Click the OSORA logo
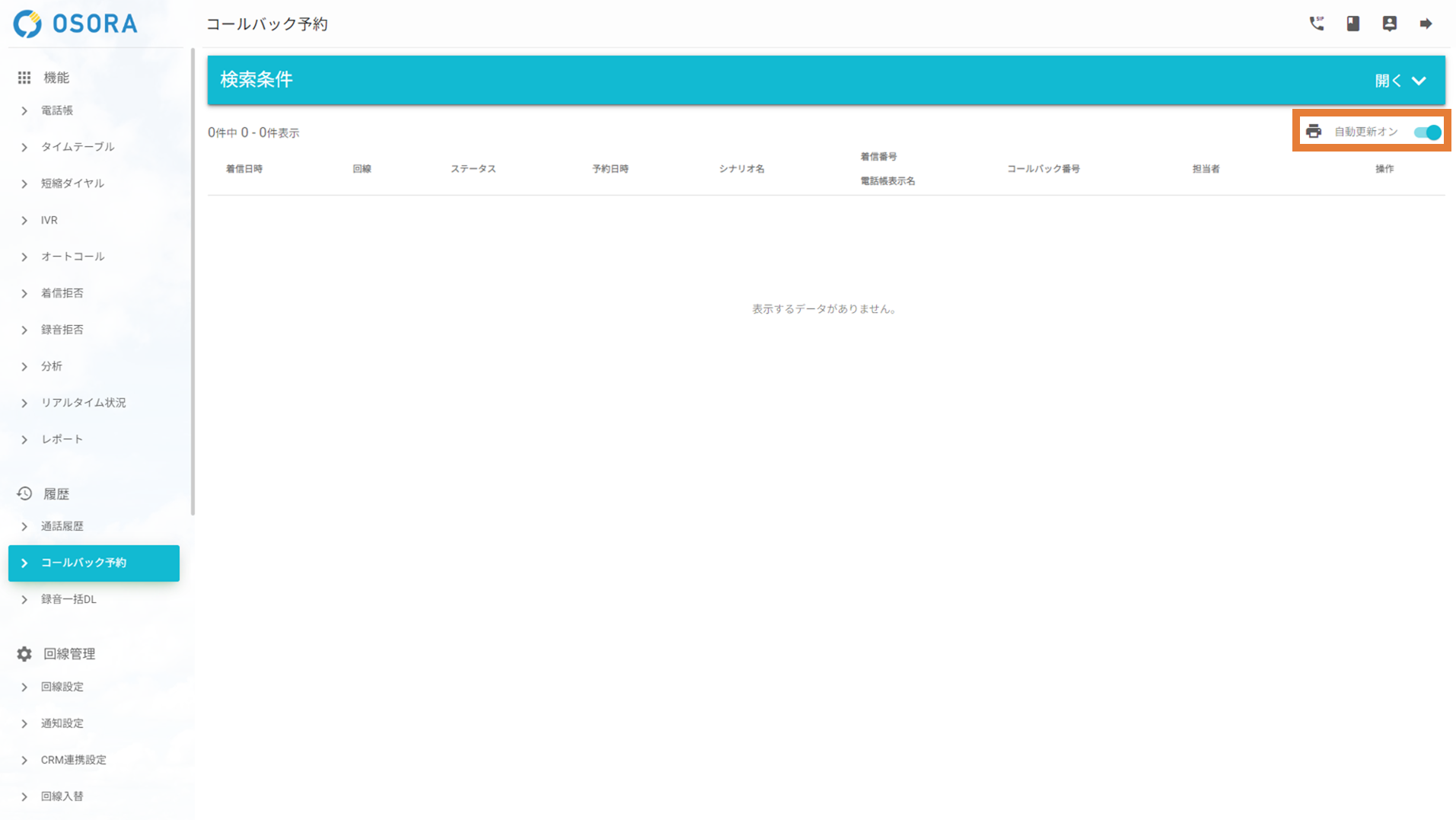Screen dimensions: 1456x820 (75, 24)
